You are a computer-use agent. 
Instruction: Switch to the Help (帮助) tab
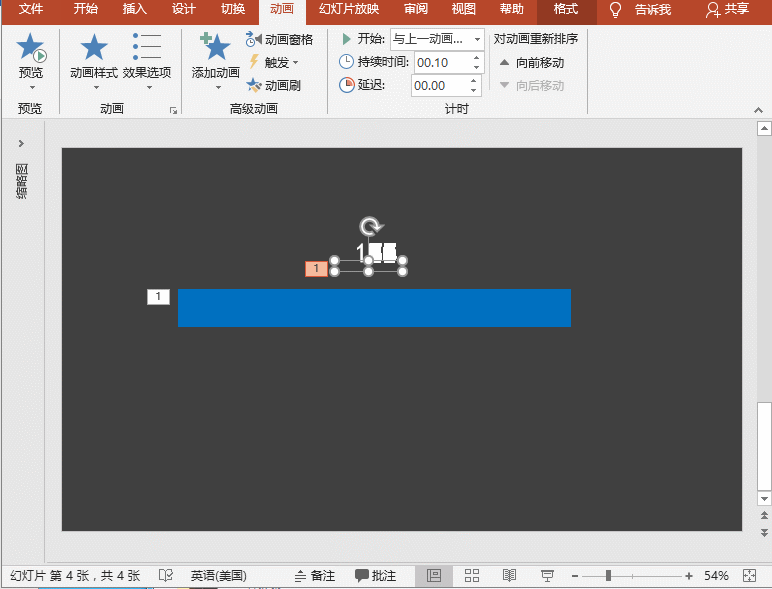point(512,9)
